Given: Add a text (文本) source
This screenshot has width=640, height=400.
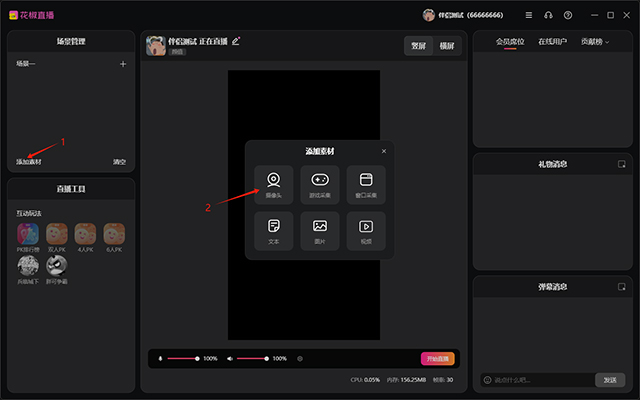Looking at the screenshot, I should point(273,231).
